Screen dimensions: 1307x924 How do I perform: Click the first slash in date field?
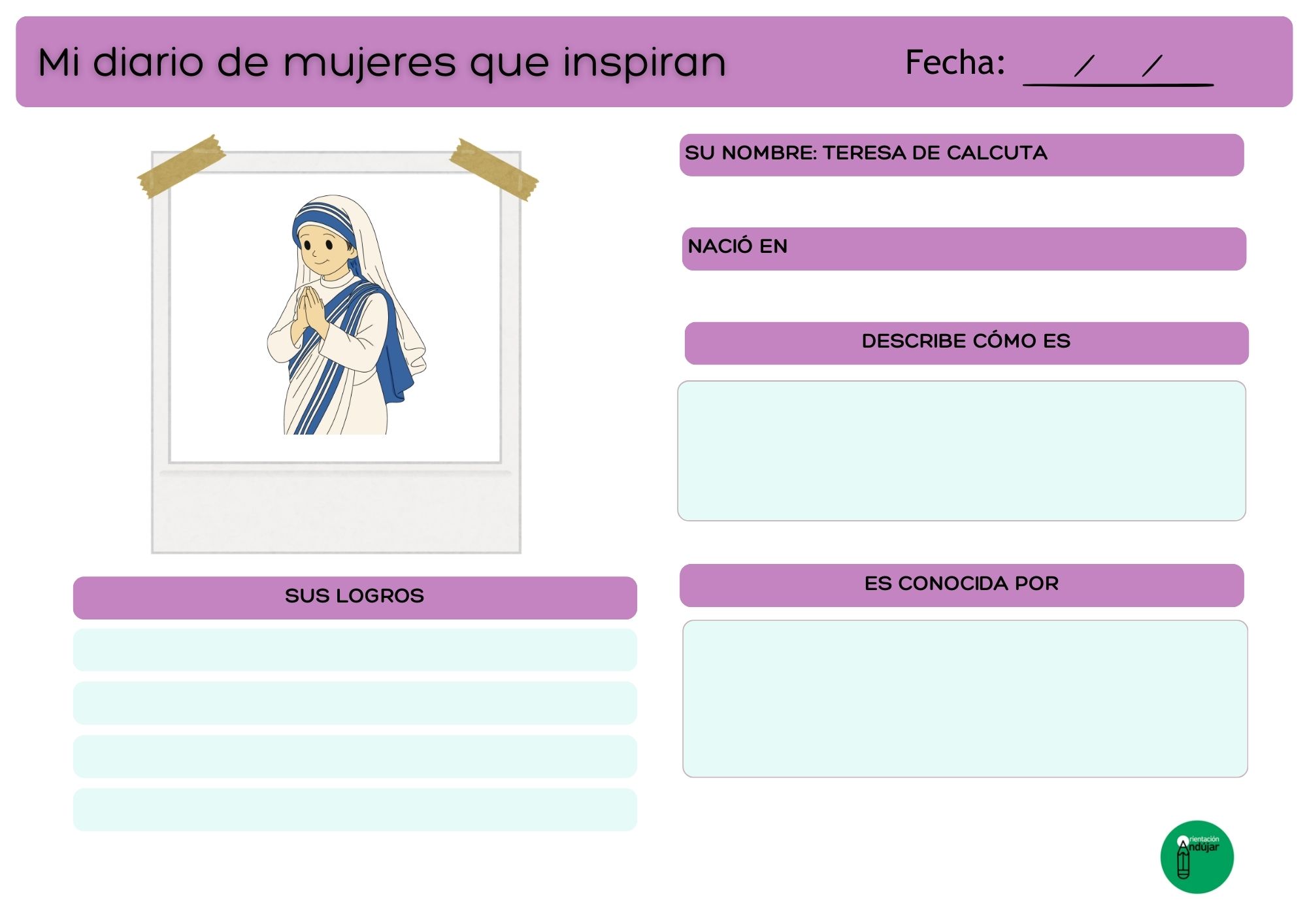(1084, 66)
